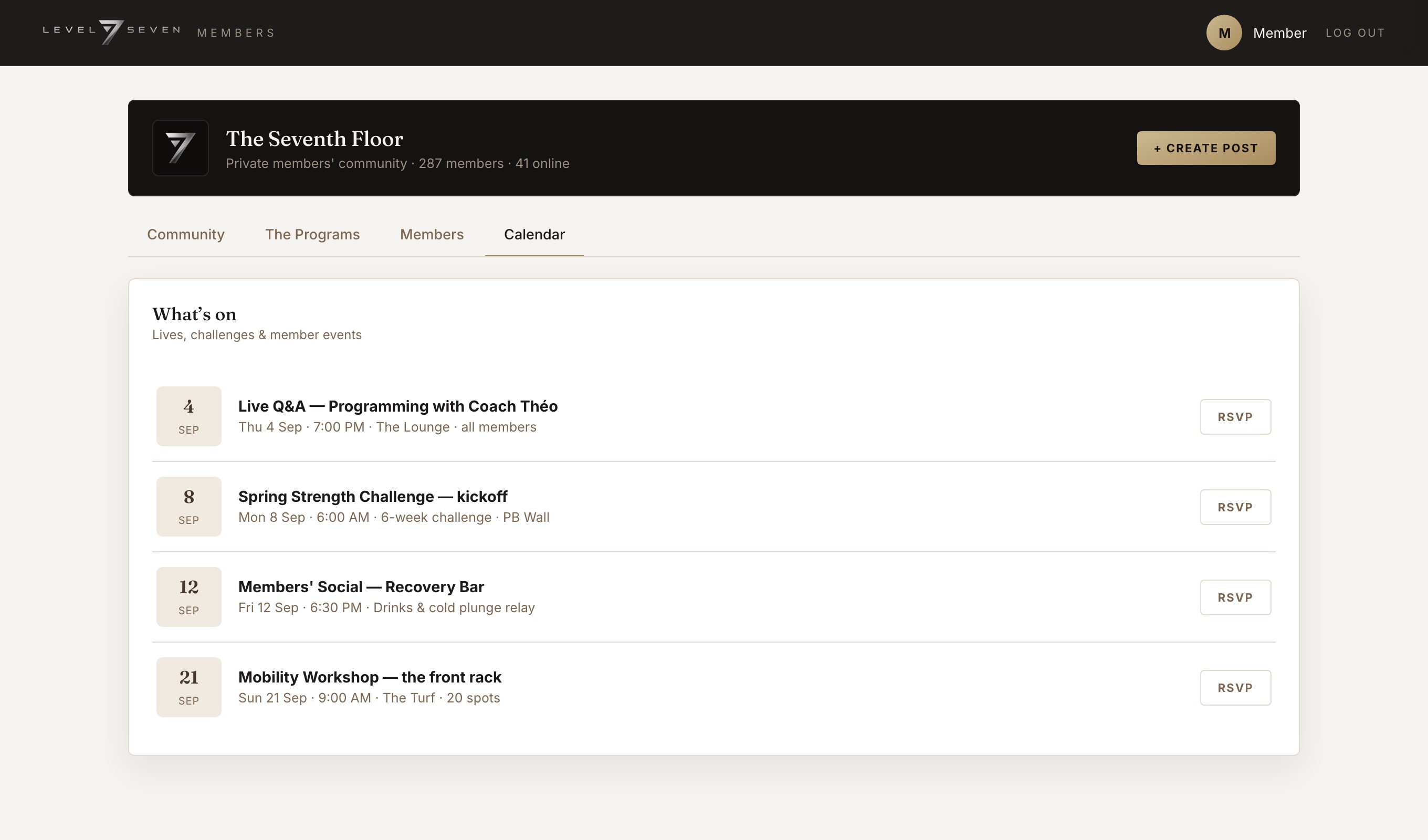Go to the Members tab
1428x840 pixels.
(432, 235)
